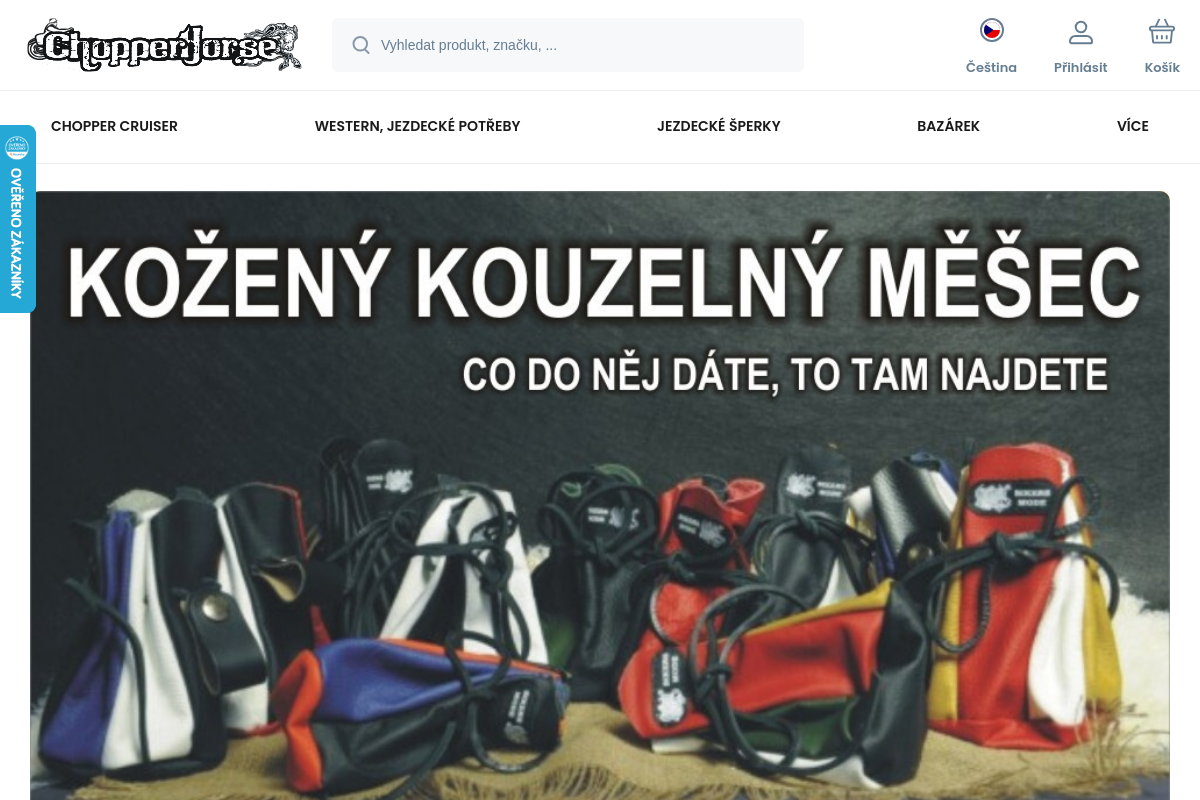Viewport: 1200px width, 800px height.
Task: Go to the BAZÁREK section
Action: coord(948,126)
